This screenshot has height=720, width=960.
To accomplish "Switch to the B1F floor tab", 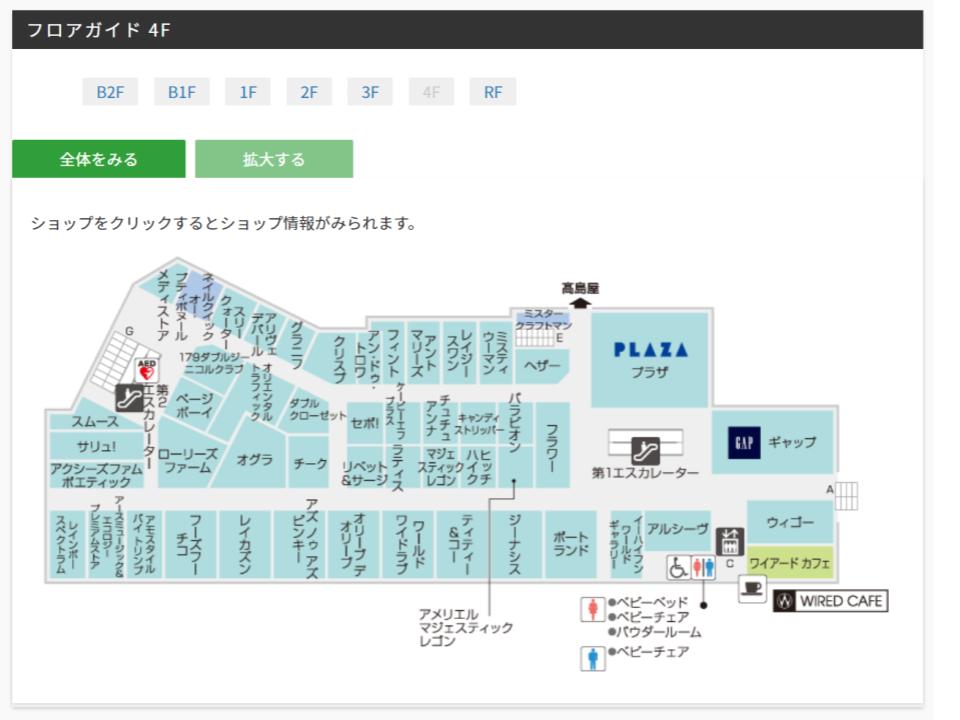I will pyautogui.click(x=182, y=92).
